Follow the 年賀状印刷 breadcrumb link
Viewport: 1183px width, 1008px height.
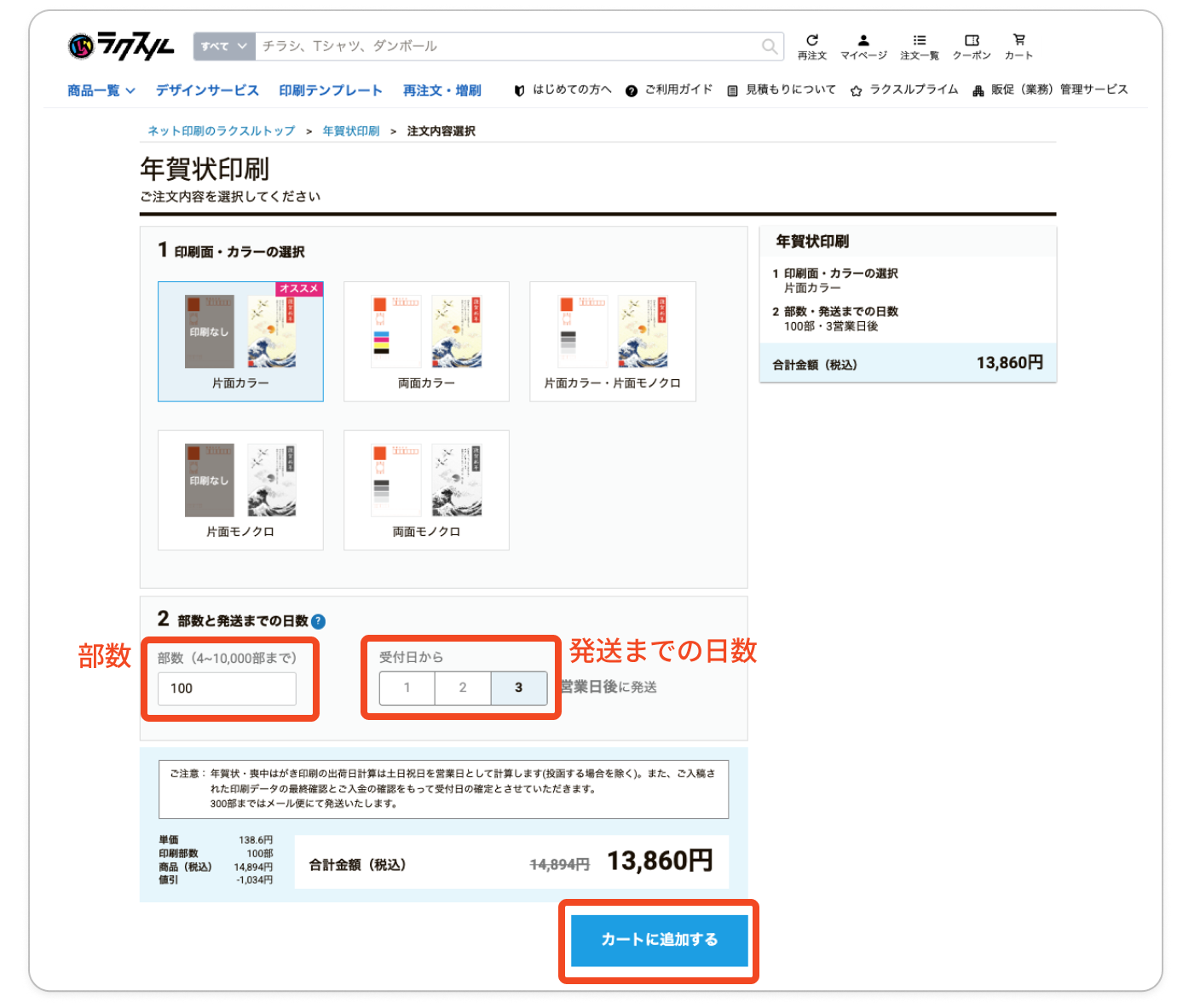pos(351,131)
